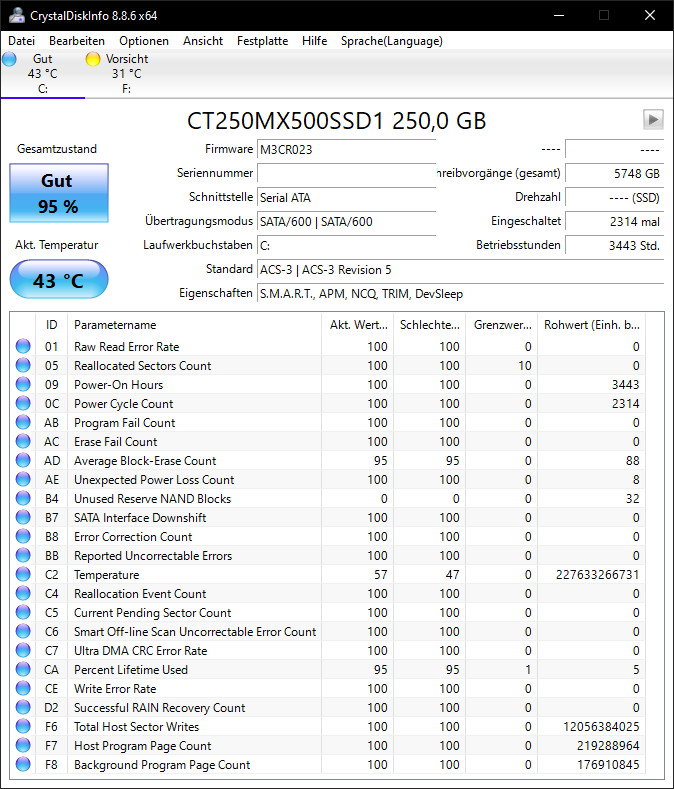Open the Datei menu
This screenshot has height=789, width=674.
(22, 41)
